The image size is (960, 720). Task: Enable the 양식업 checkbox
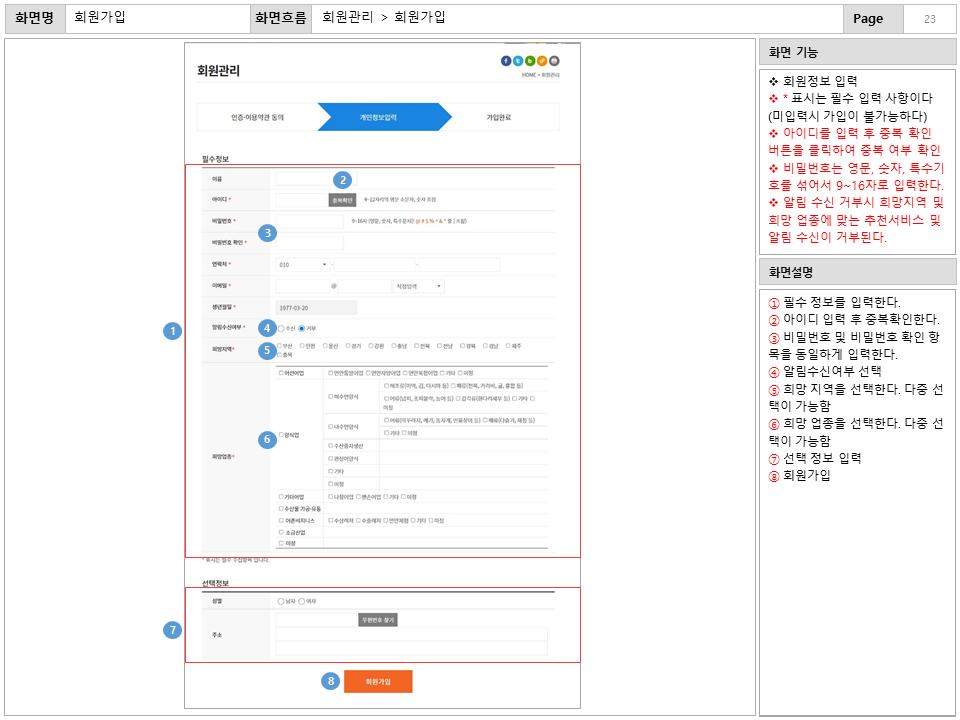tap(280, 435)
